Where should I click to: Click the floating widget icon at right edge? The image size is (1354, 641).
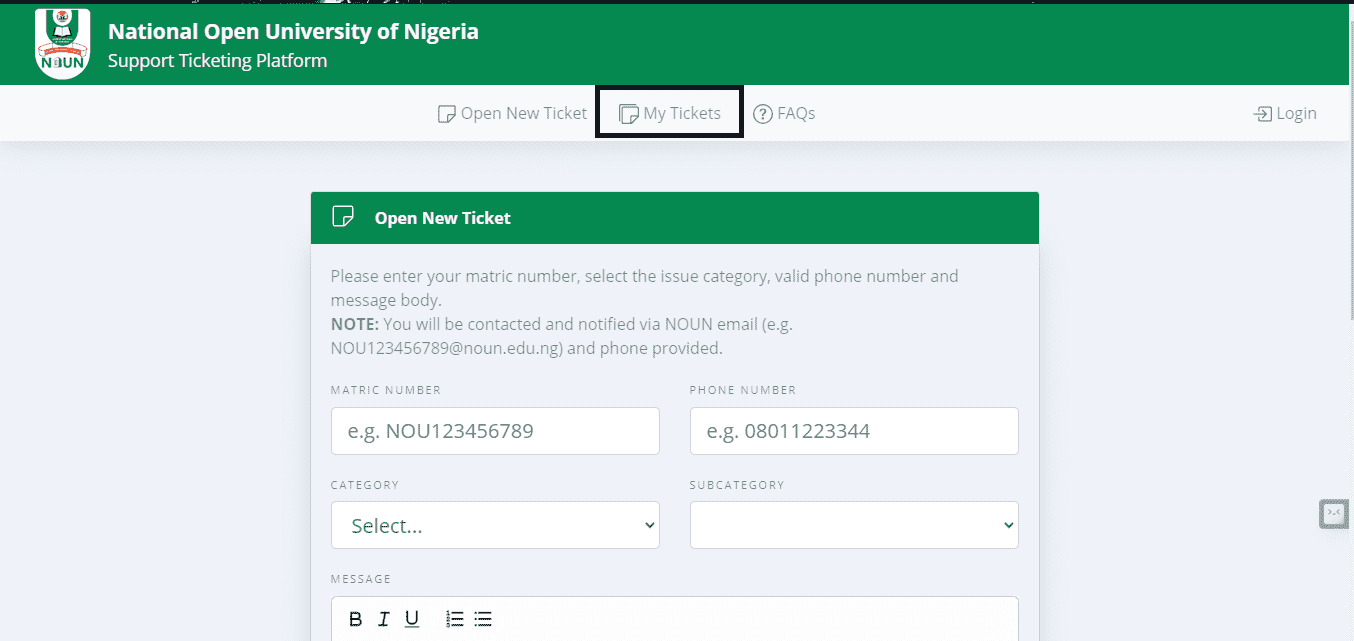click(1333, 513)
